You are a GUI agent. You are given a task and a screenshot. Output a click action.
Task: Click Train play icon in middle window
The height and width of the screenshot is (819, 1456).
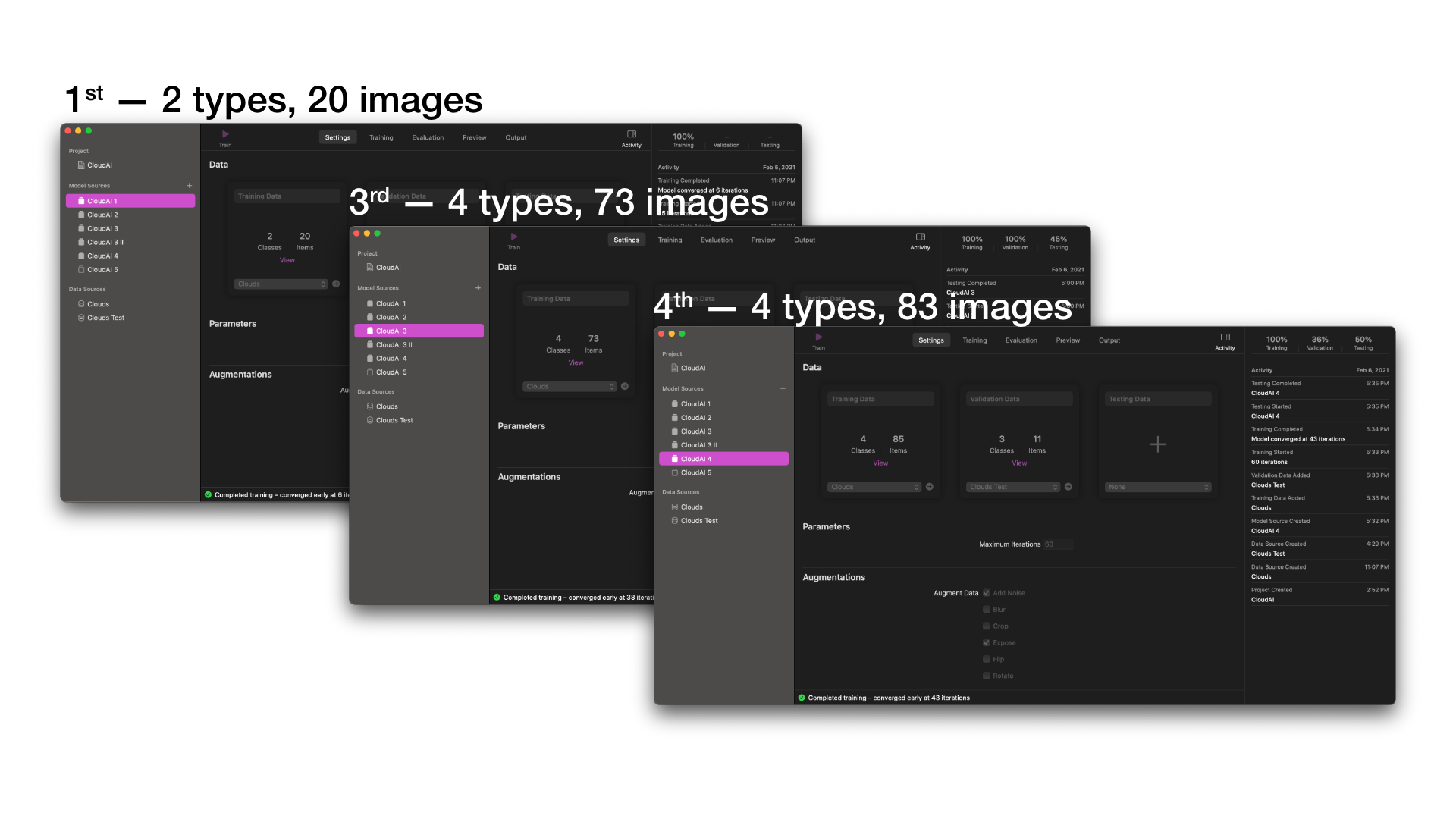coord(514,237)
